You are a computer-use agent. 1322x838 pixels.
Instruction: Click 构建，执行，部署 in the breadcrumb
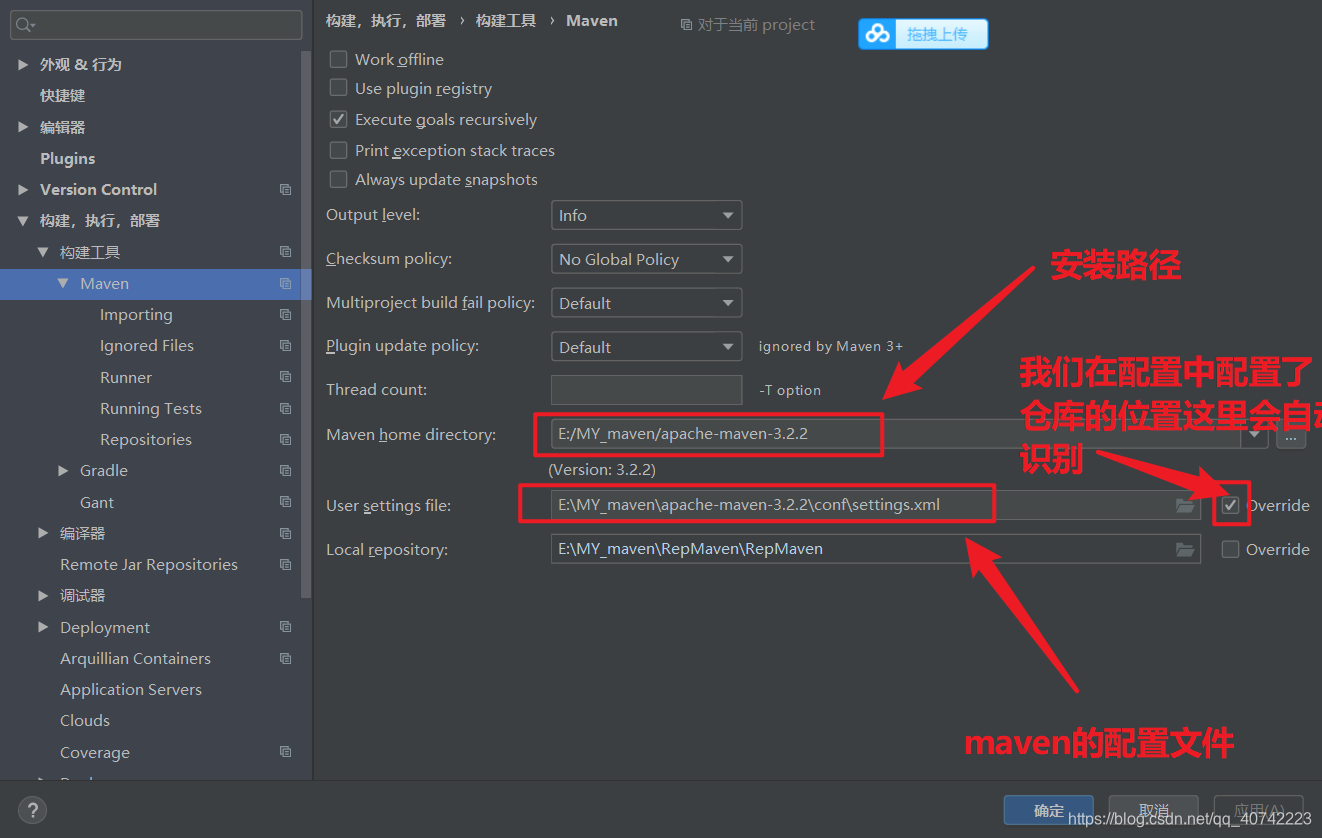click(x=386, y=21)
